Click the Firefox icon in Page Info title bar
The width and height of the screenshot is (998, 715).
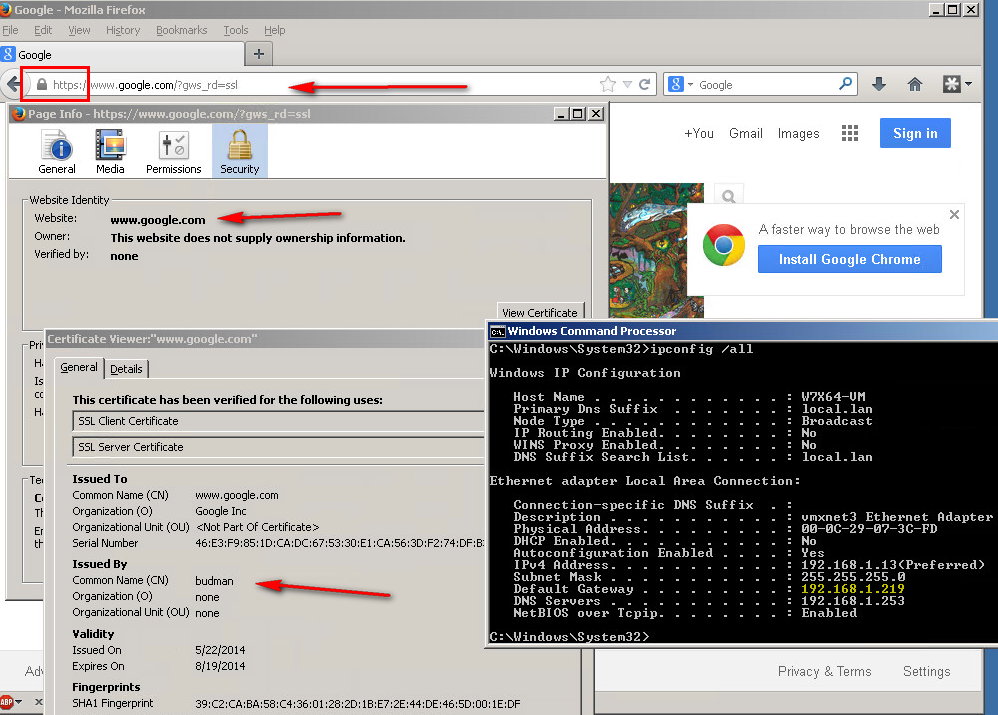pos(18,114)
